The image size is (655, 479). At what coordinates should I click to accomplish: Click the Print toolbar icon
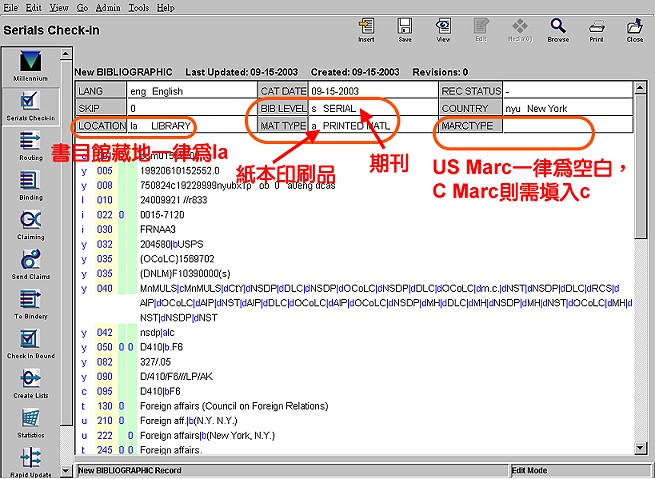[x=596, y=29]
